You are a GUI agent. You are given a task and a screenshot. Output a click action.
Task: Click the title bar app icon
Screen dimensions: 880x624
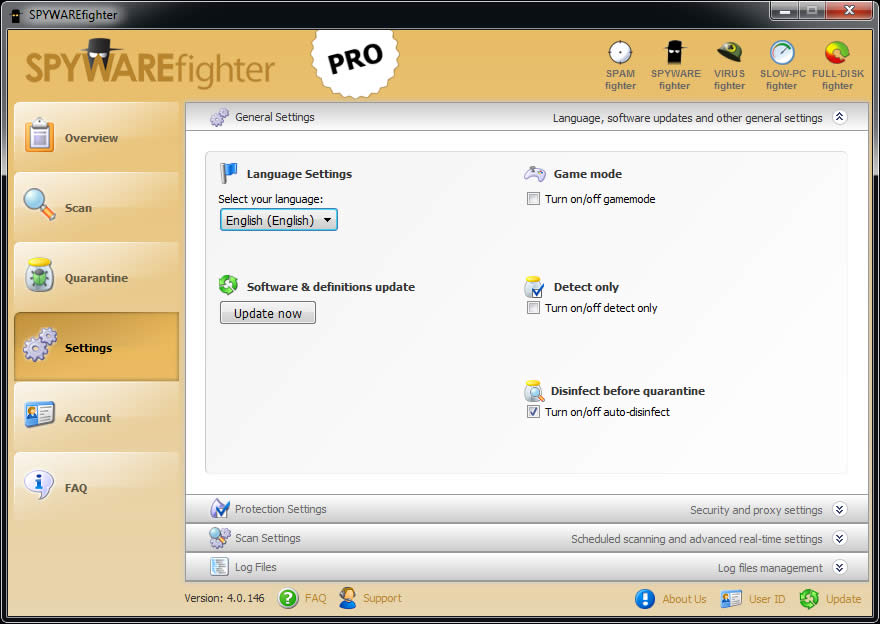coord(16,15)
